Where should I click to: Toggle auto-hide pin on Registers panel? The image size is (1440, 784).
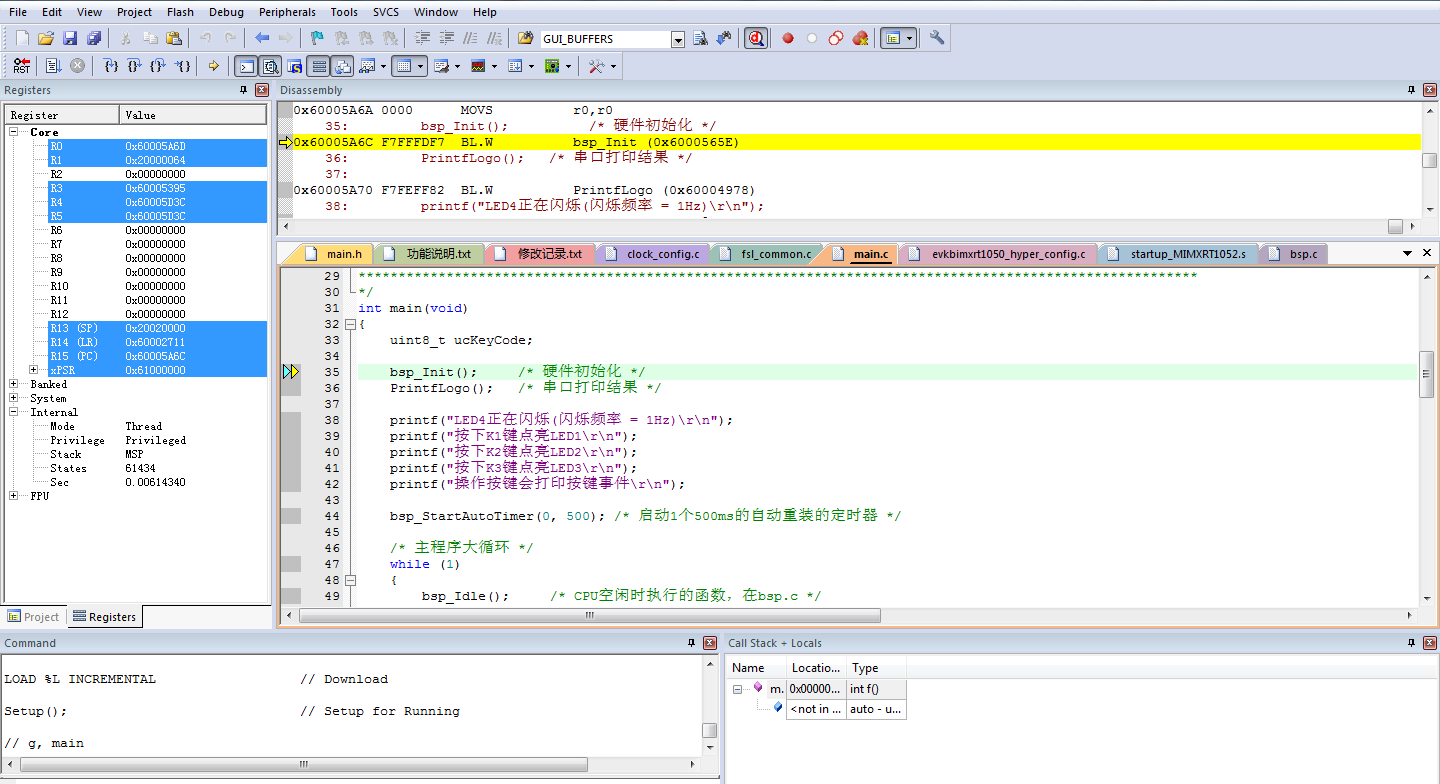tap(244, 90)
